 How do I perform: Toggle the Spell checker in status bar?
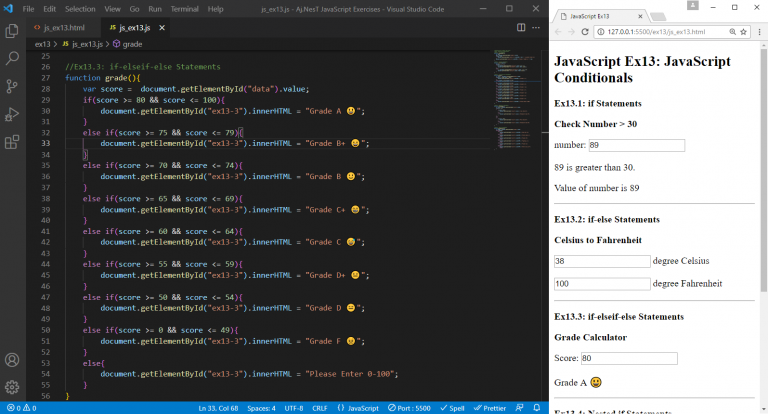(x=454, y=408)
